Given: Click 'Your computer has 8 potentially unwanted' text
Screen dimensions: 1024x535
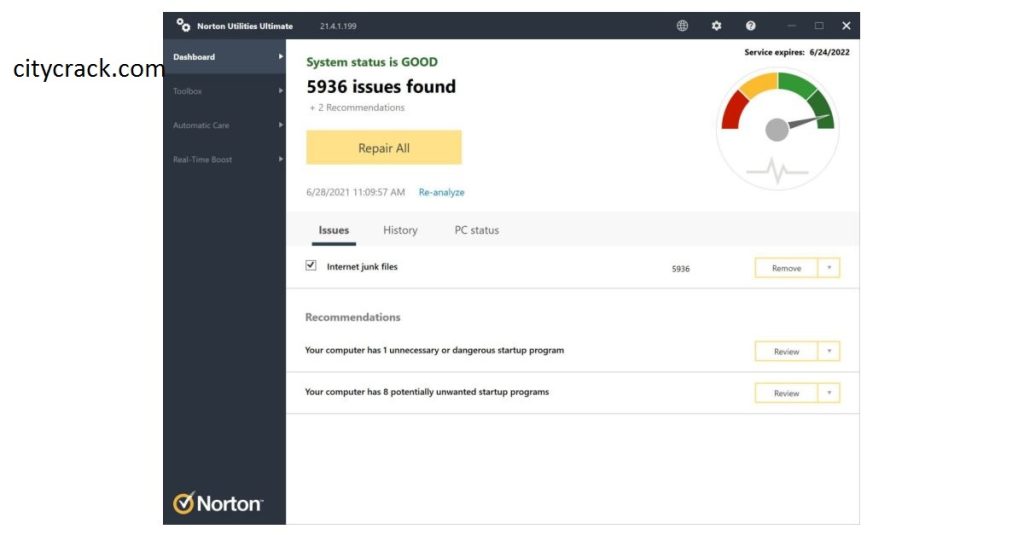Looking at the screenshot, I should (426, 392).
